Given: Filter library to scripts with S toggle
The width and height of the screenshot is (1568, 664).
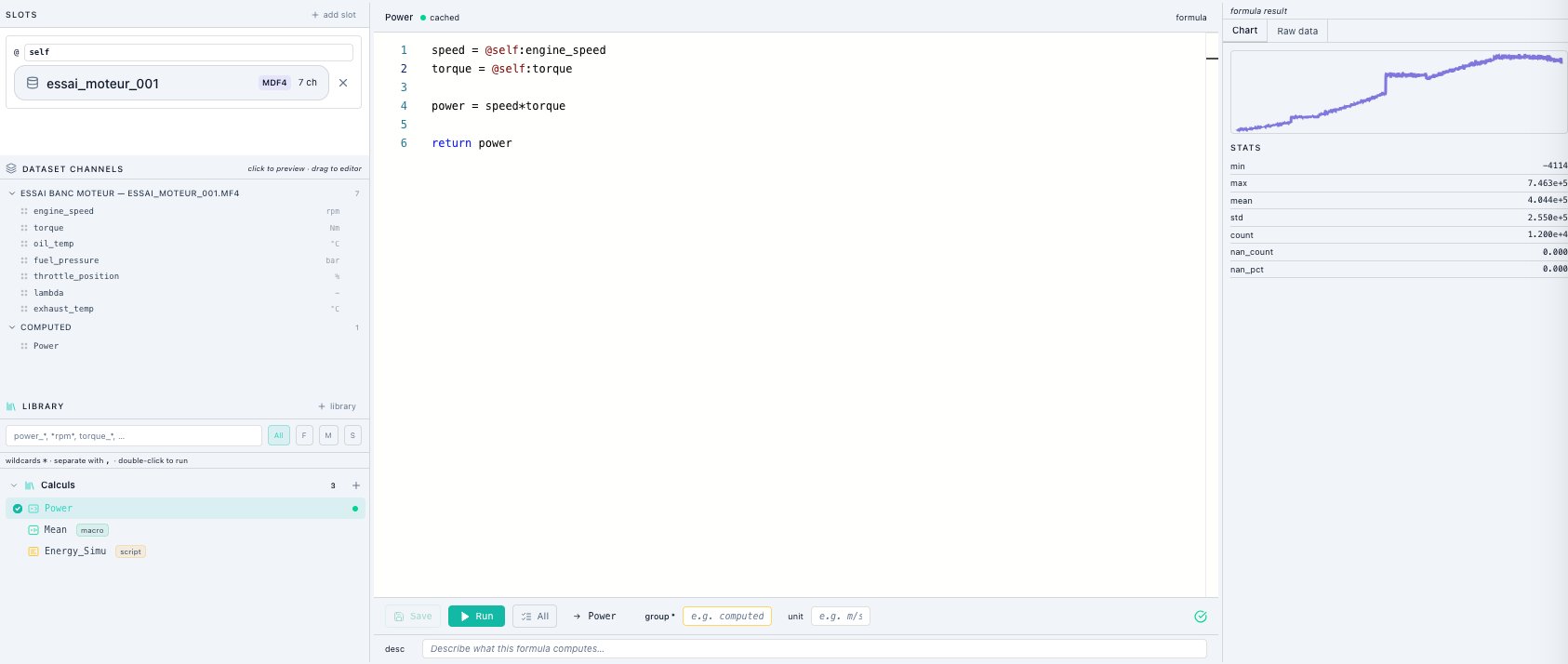Looking at the screenshot, I should [x=352, y=435].
